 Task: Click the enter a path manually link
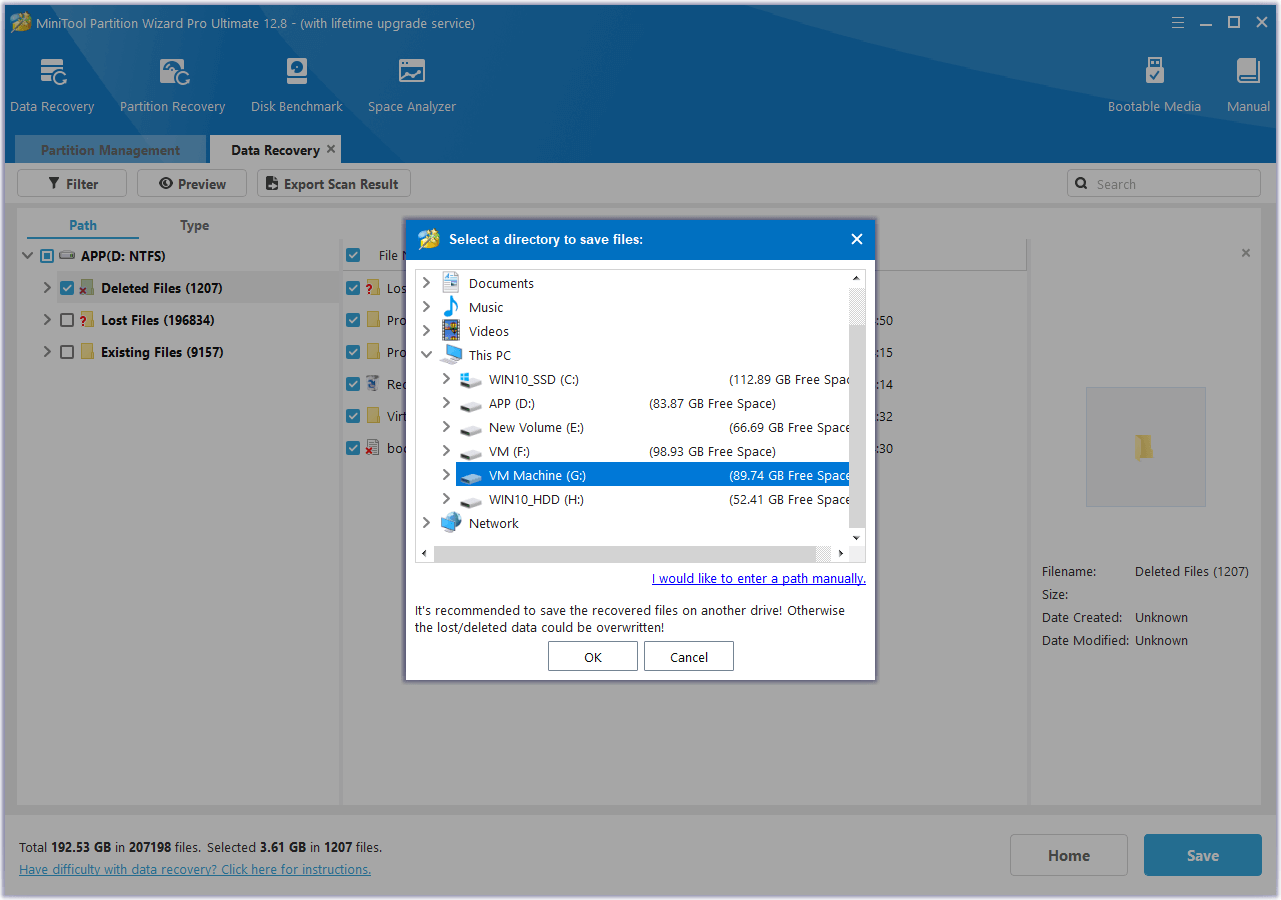758,578
